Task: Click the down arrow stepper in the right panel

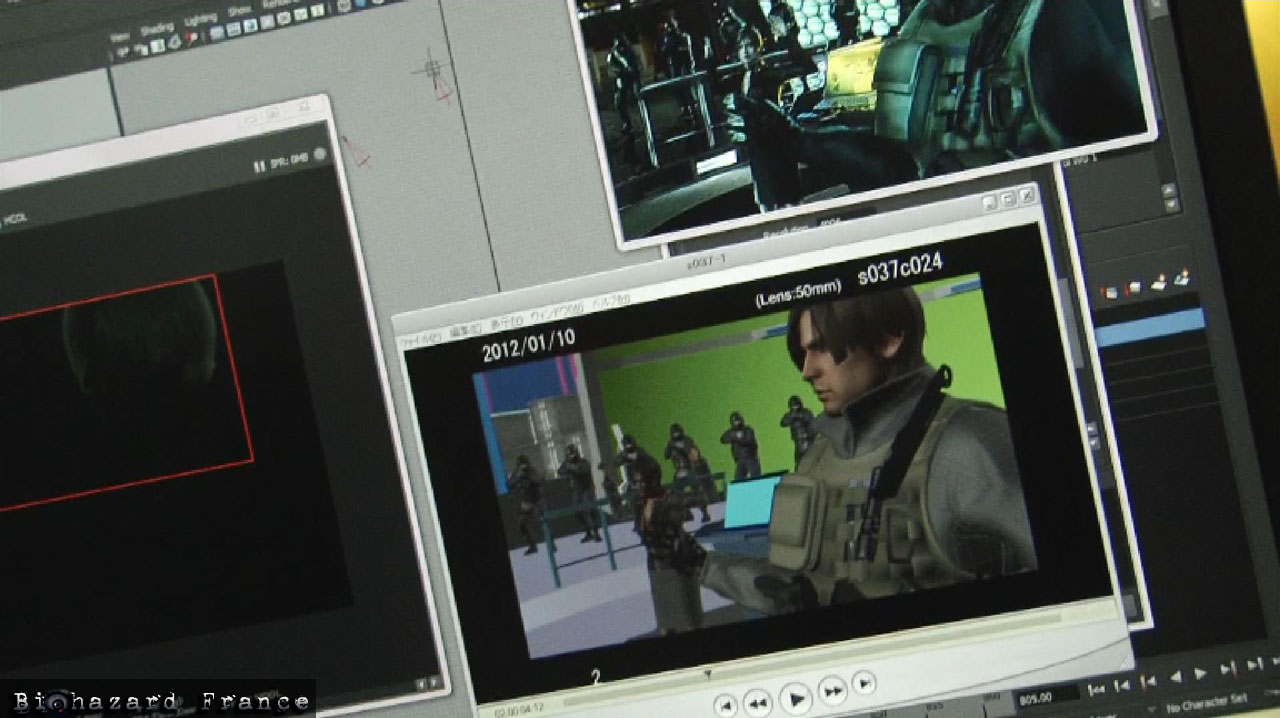Action: click(1170, 205)
